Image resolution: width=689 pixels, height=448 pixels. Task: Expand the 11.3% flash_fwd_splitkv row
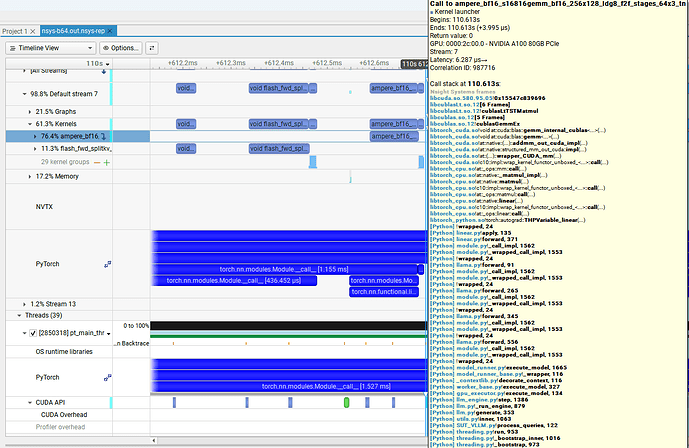[x=35, y=149]
